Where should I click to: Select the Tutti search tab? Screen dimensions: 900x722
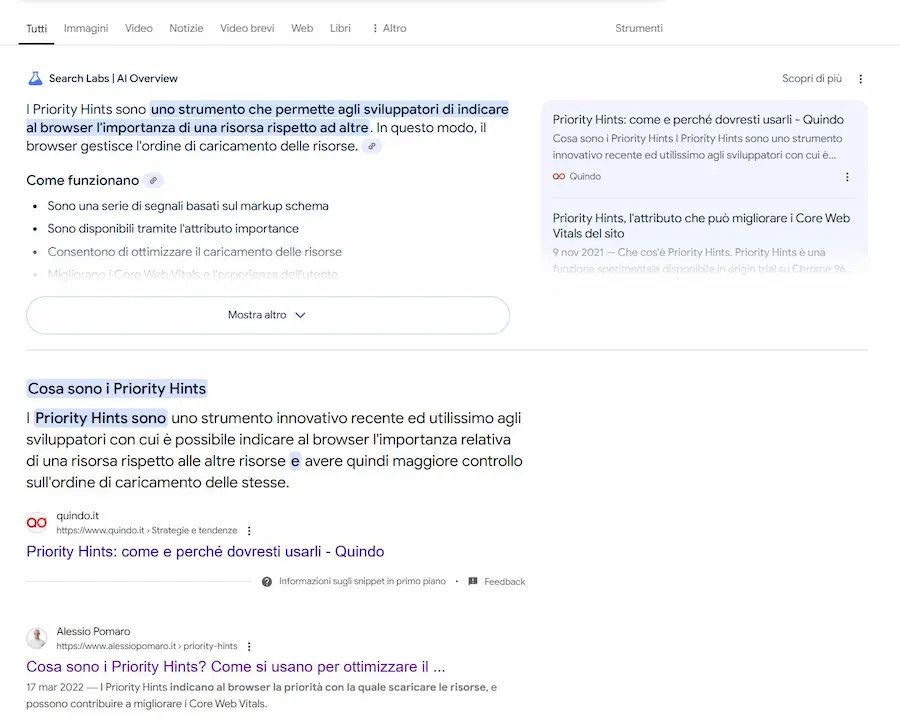pyautogui.click(x=36, y=29)
